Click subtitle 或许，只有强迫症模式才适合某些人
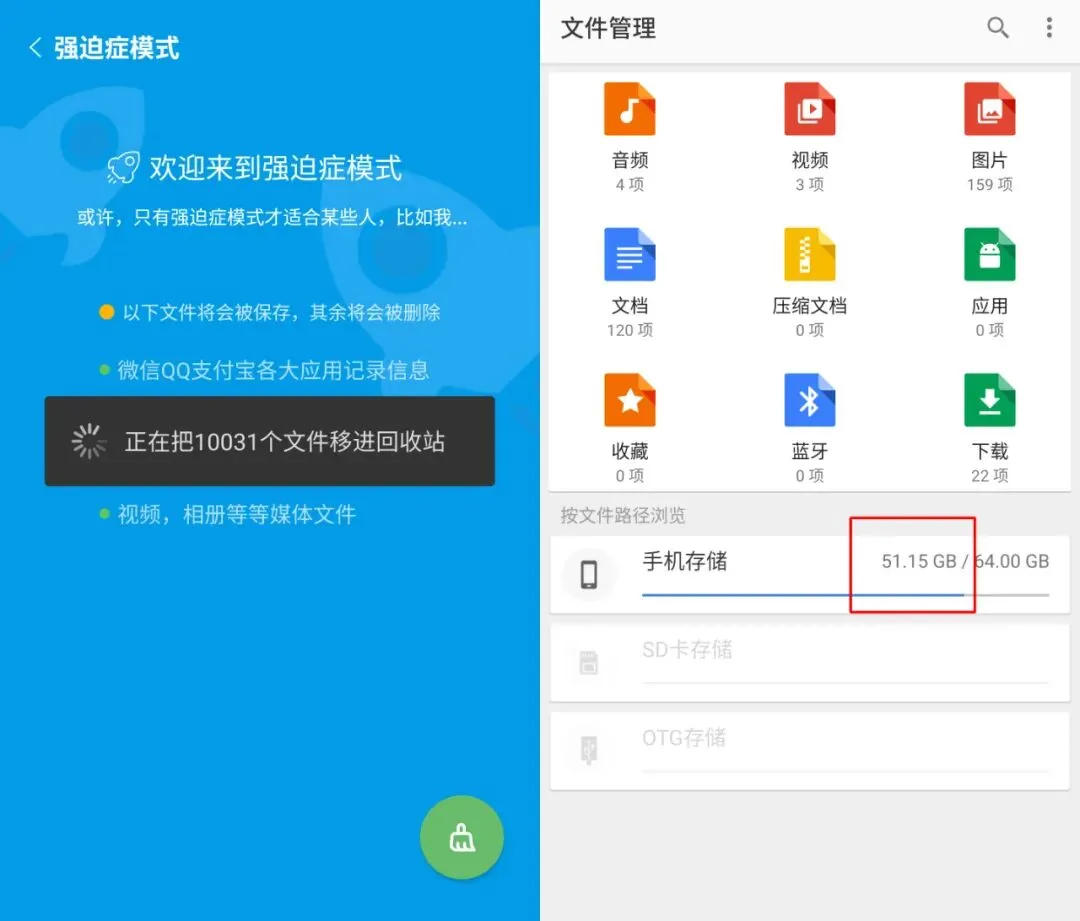1080x921 pixels. pos(272,218)
